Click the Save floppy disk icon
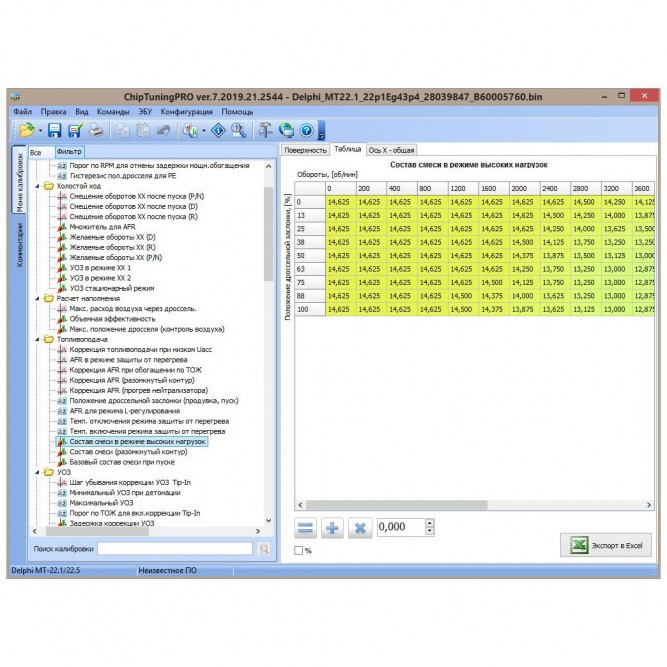This screenshot has height=667, width=667. [x=54, y=130]
